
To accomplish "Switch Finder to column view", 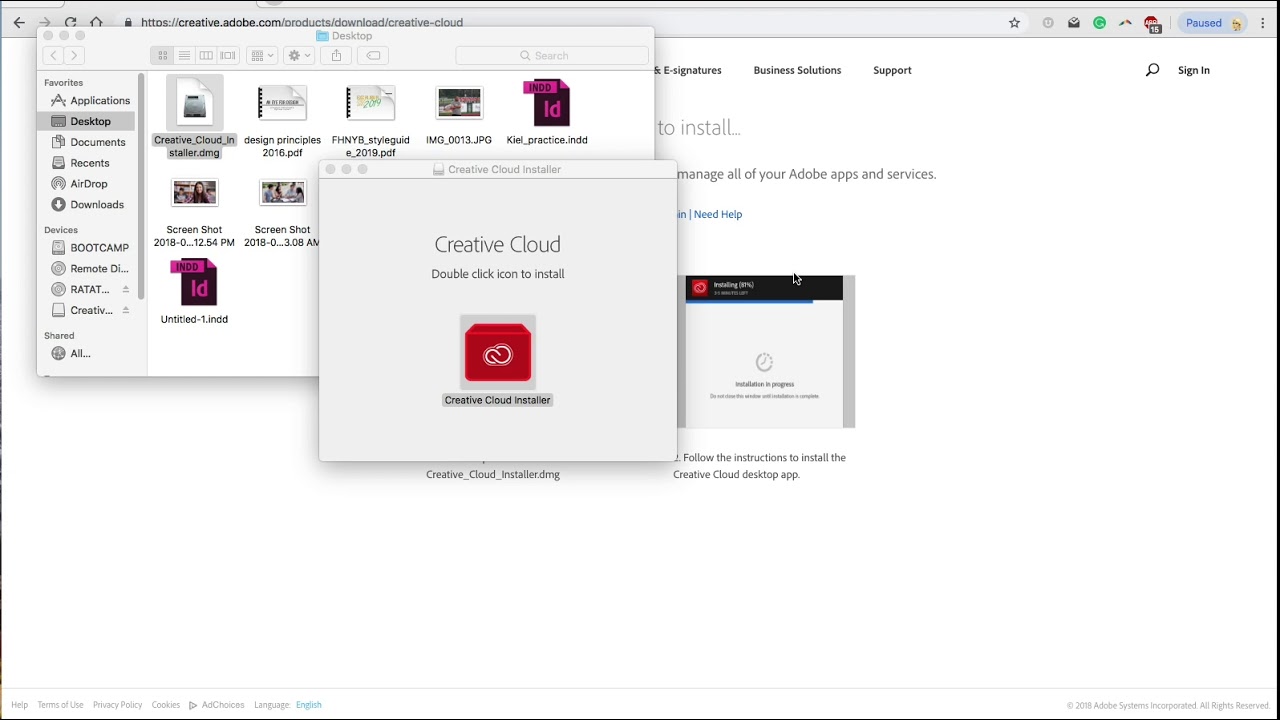I will 206,56.
